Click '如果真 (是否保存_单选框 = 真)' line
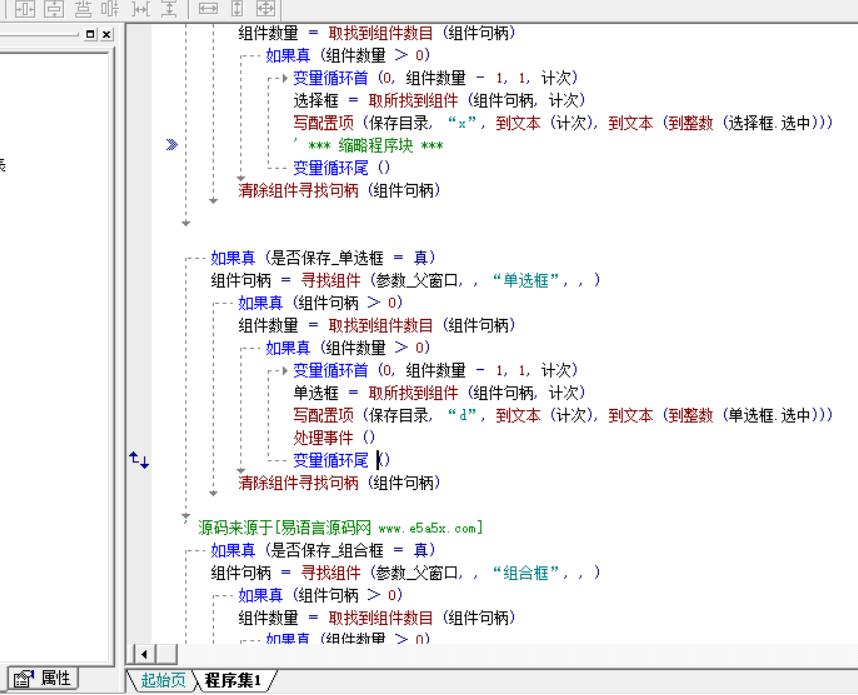 pyautogui.click(x=323, y=258)
